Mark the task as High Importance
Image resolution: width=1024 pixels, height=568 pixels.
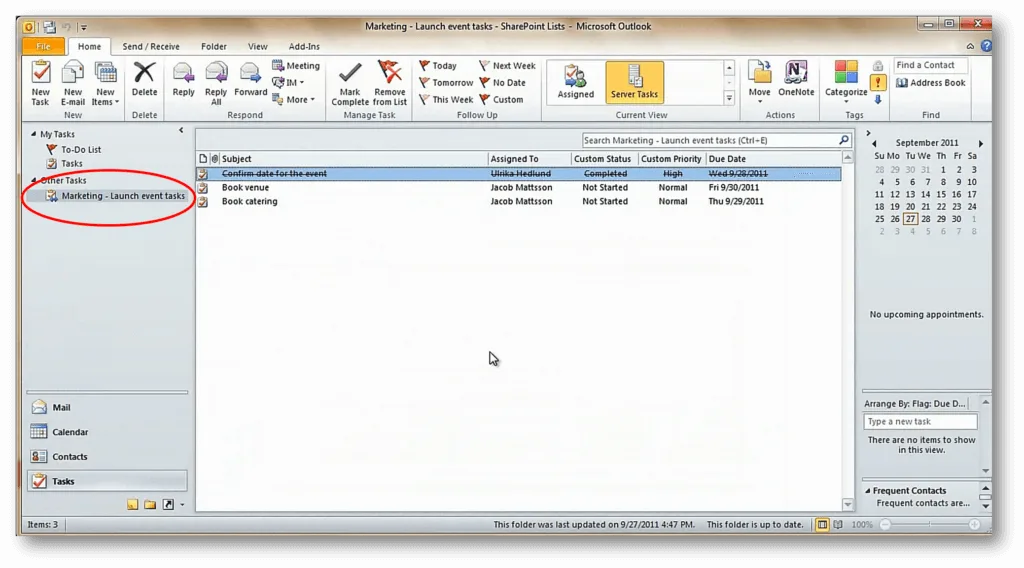tap(878, 82)
